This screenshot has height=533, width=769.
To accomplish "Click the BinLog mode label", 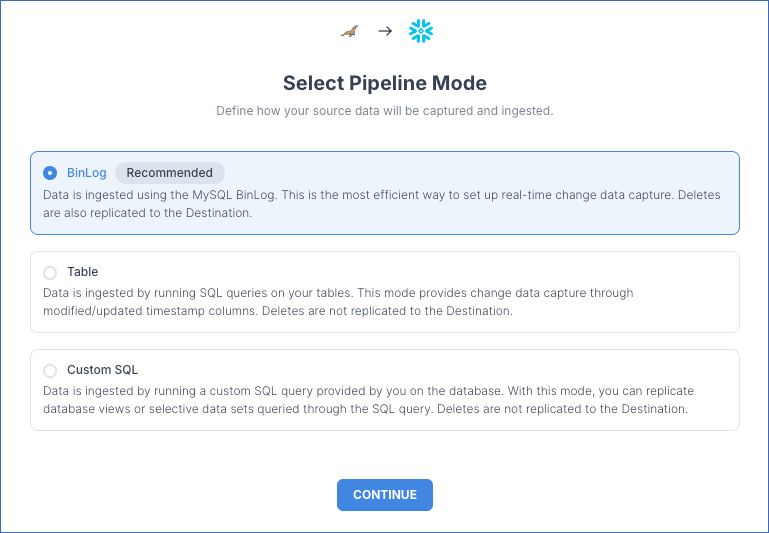I will [87, 173].
